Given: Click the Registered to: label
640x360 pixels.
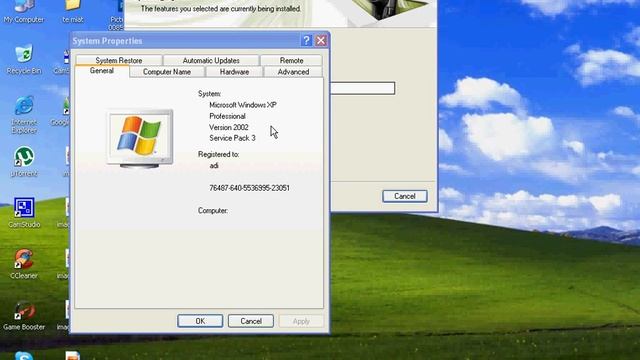Looking at the screenshot, I should click(218, 154).
